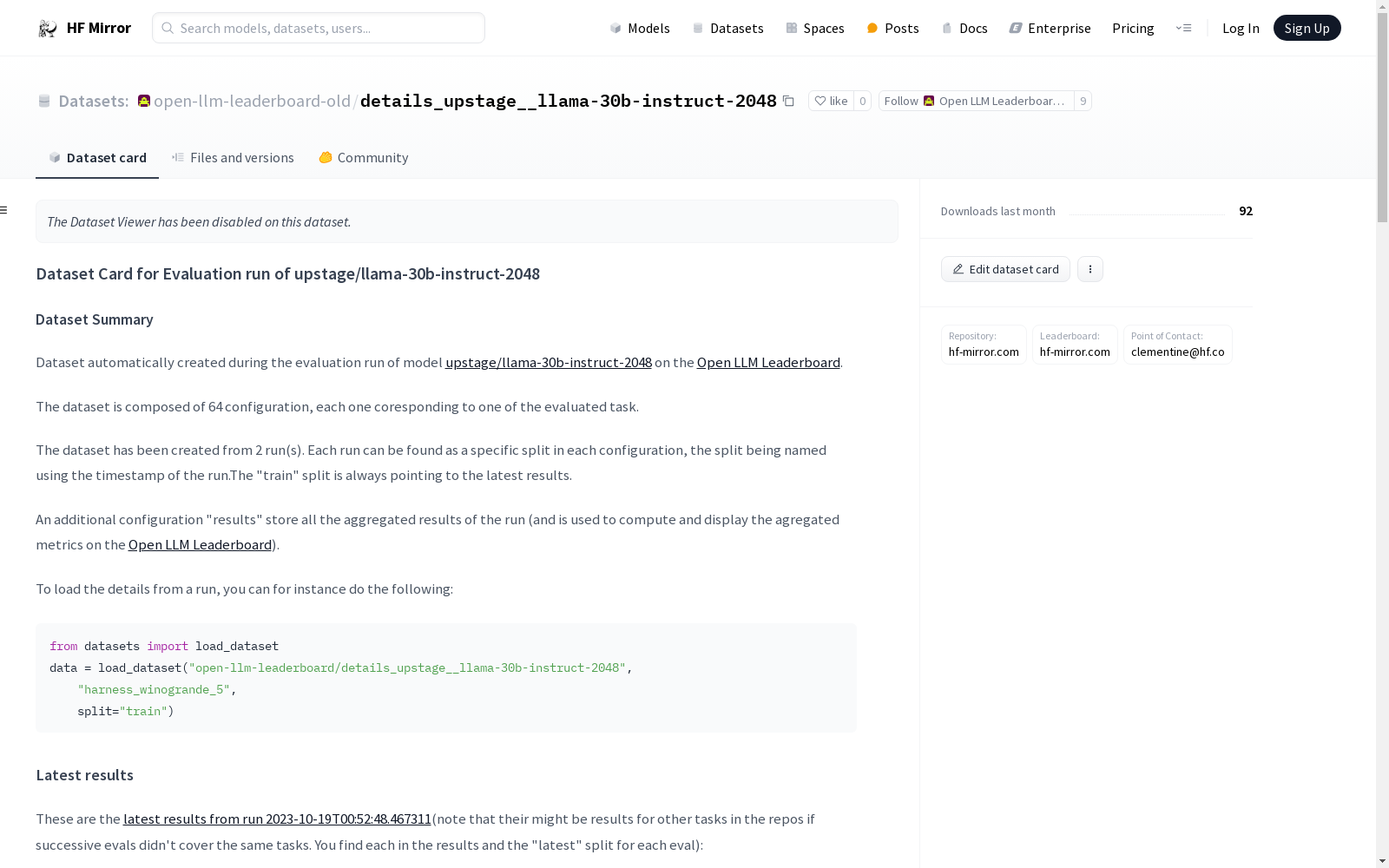Viewport: 1389px width, 868px height.
Task: Open the Datasets navigation item
Action: (x=727, y=29)
